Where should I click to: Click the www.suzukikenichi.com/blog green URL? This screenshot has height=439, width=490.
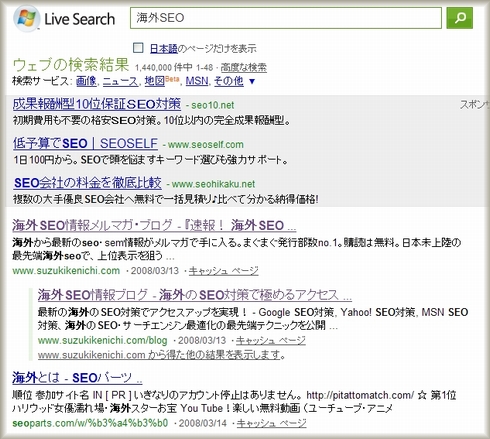pos(102,340)
